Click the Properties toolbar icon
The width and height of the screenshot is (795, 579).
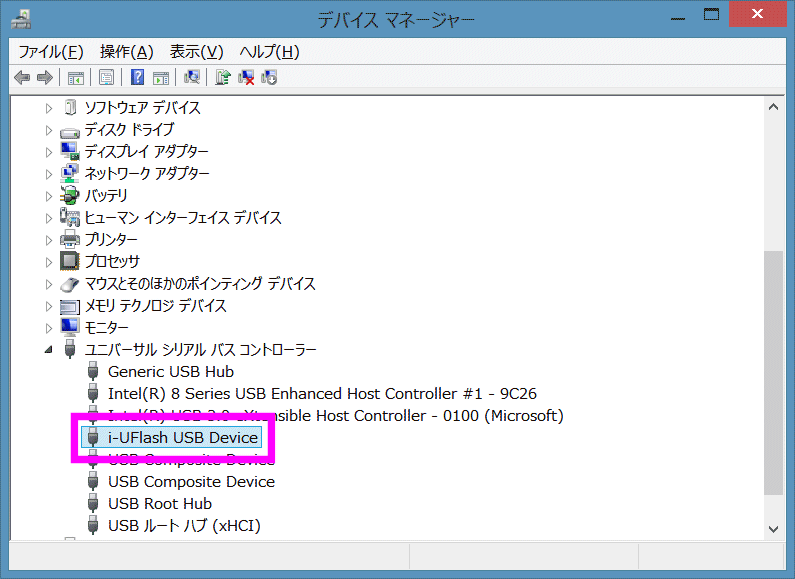tap(105, 77)
